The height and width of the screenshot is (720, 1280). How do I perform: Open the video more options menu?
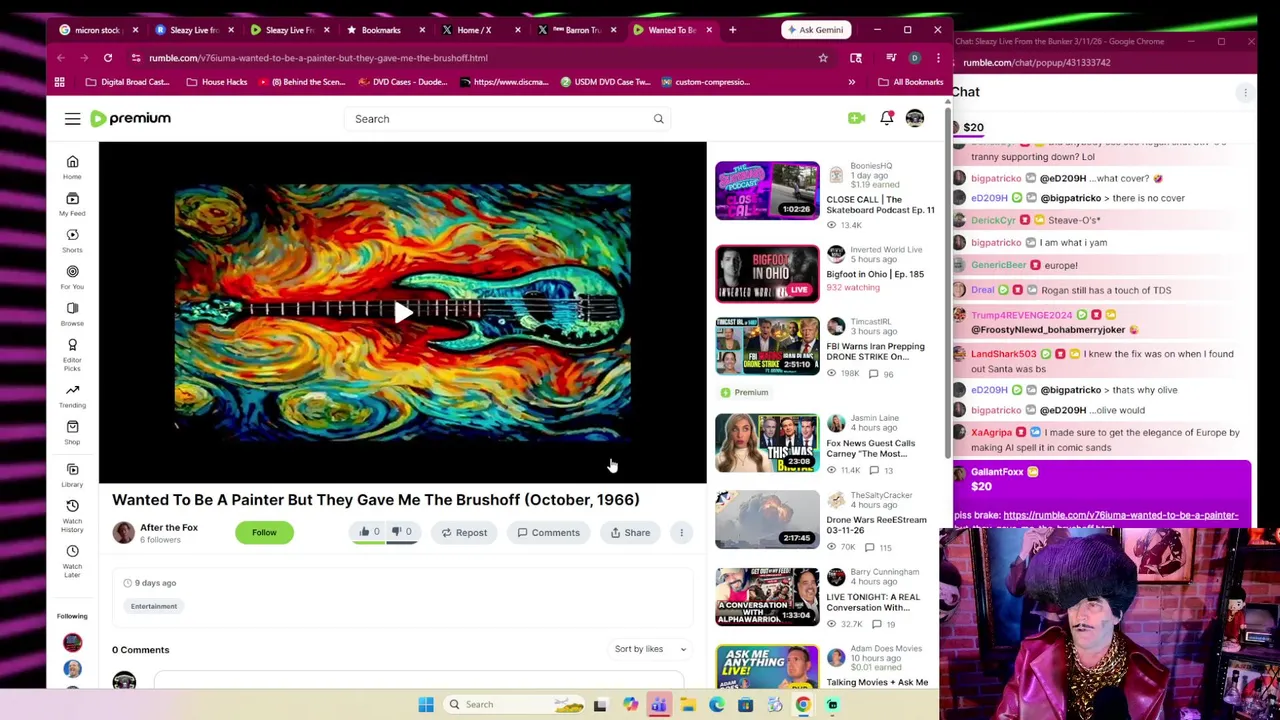[x=681, y=532]
